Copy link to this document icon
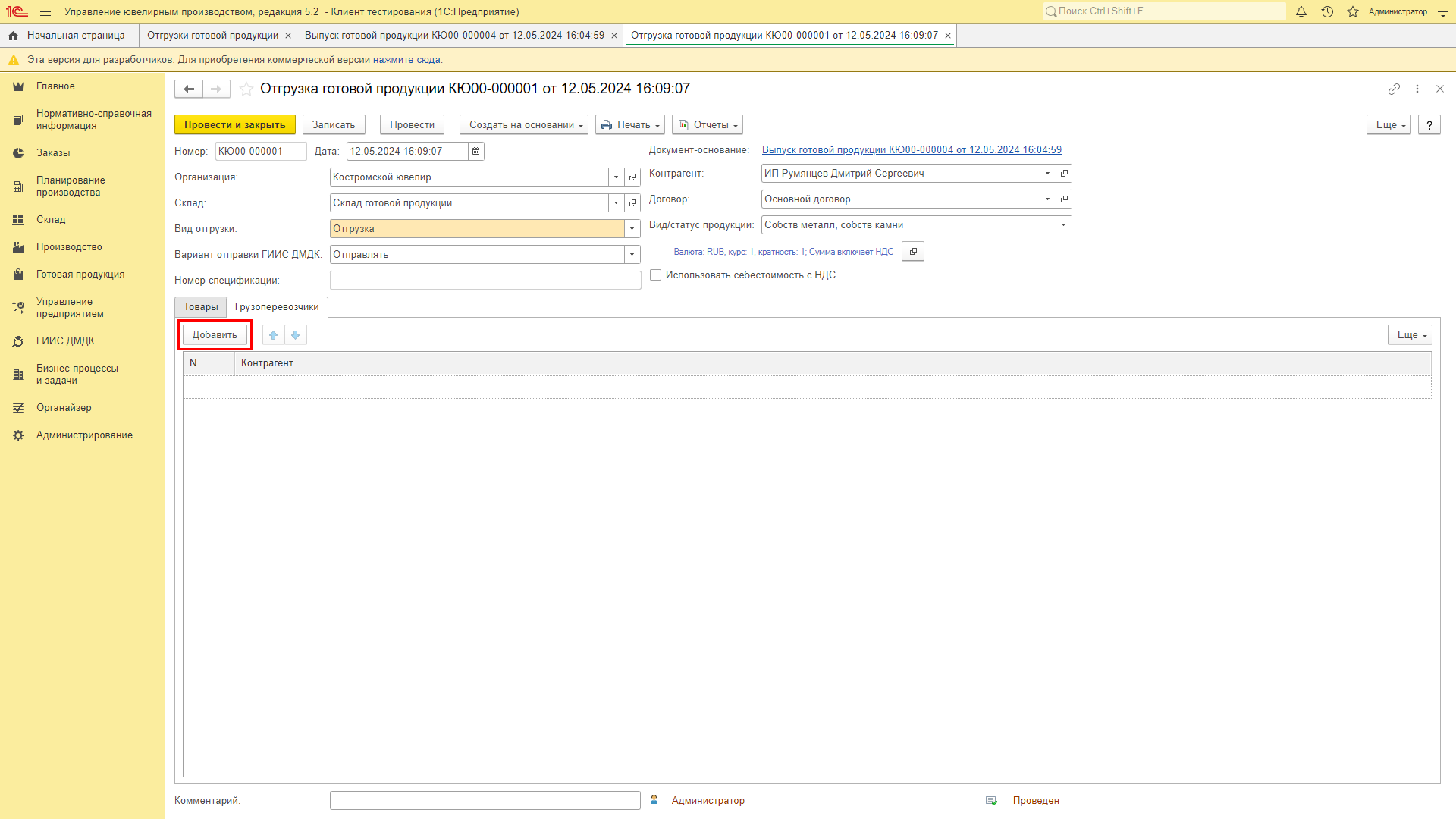The image size is (1456, 819). 1394,89
